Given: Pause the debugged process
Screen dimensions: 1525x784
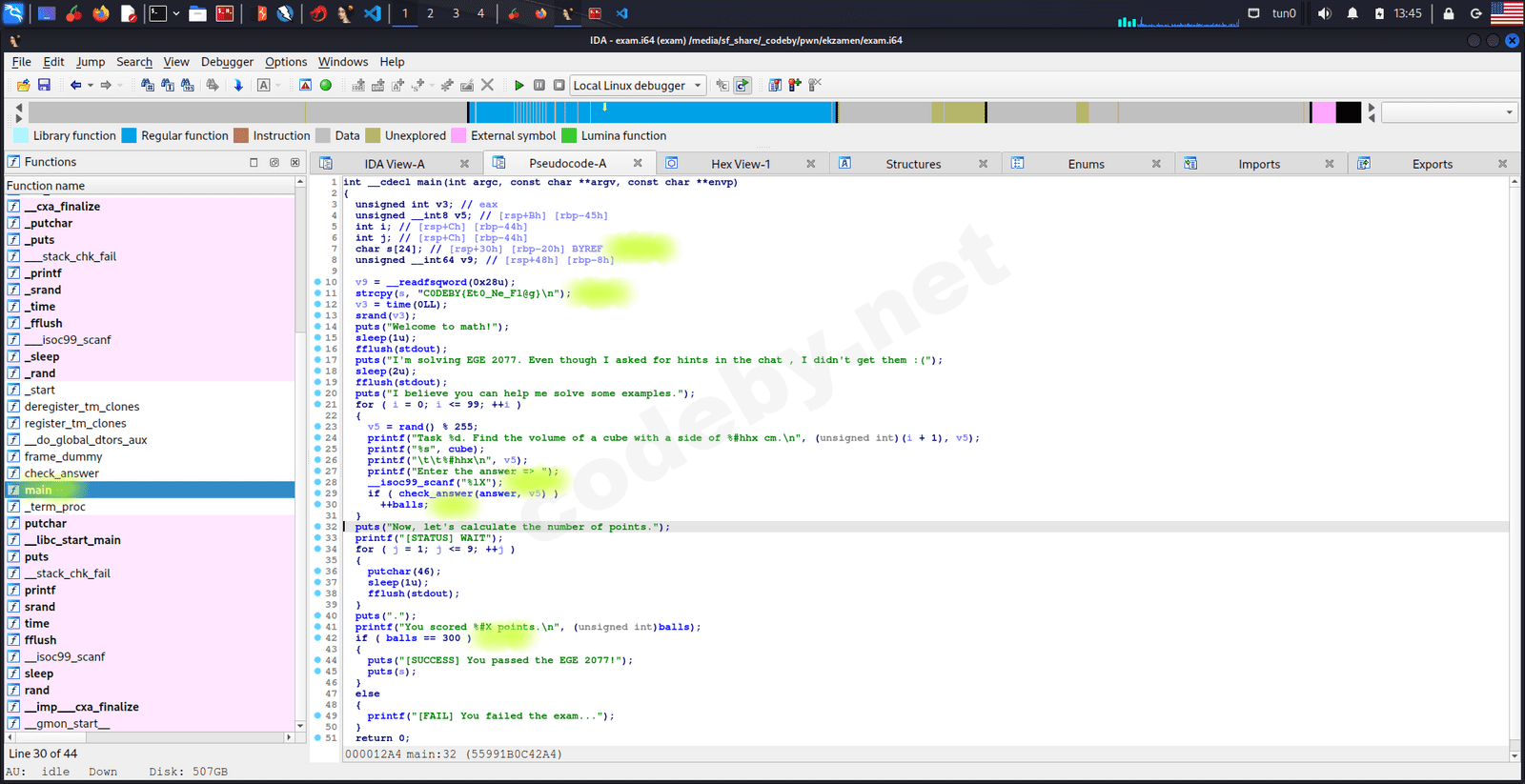Looking at the screenshot, I should (x=539, y=86).
